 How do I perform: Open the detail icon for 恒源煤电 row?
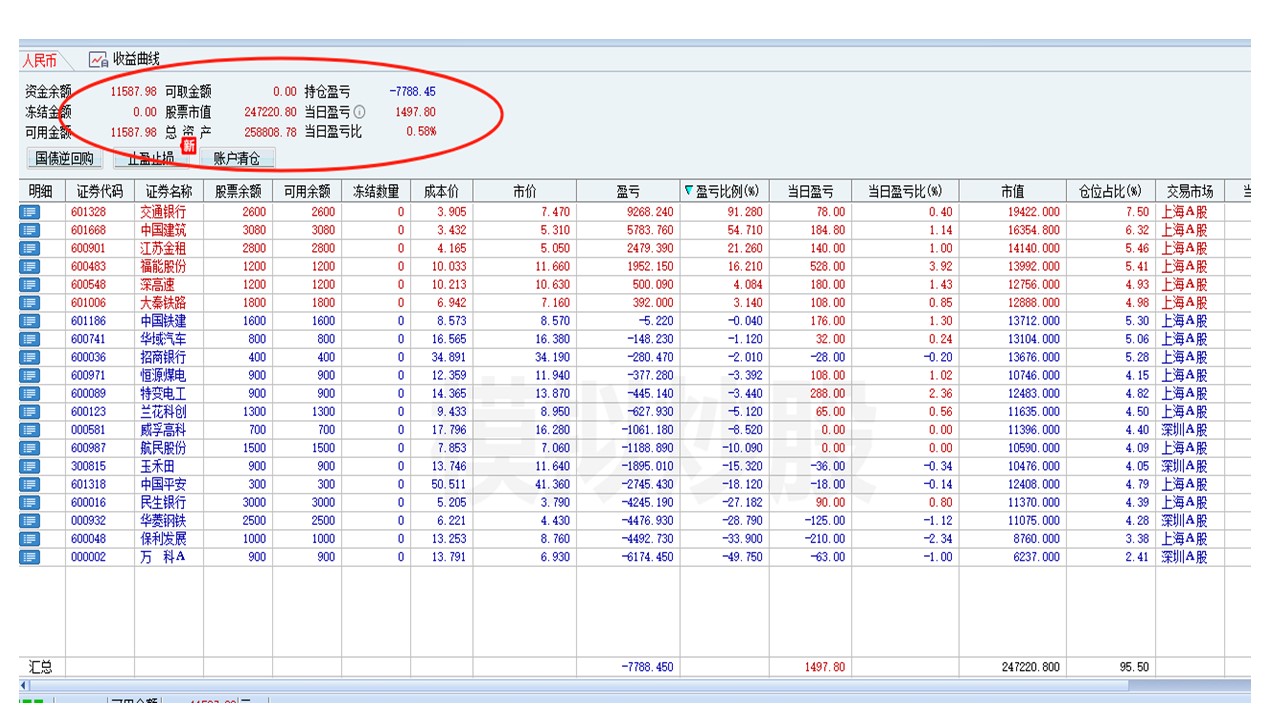coord(29,375)
